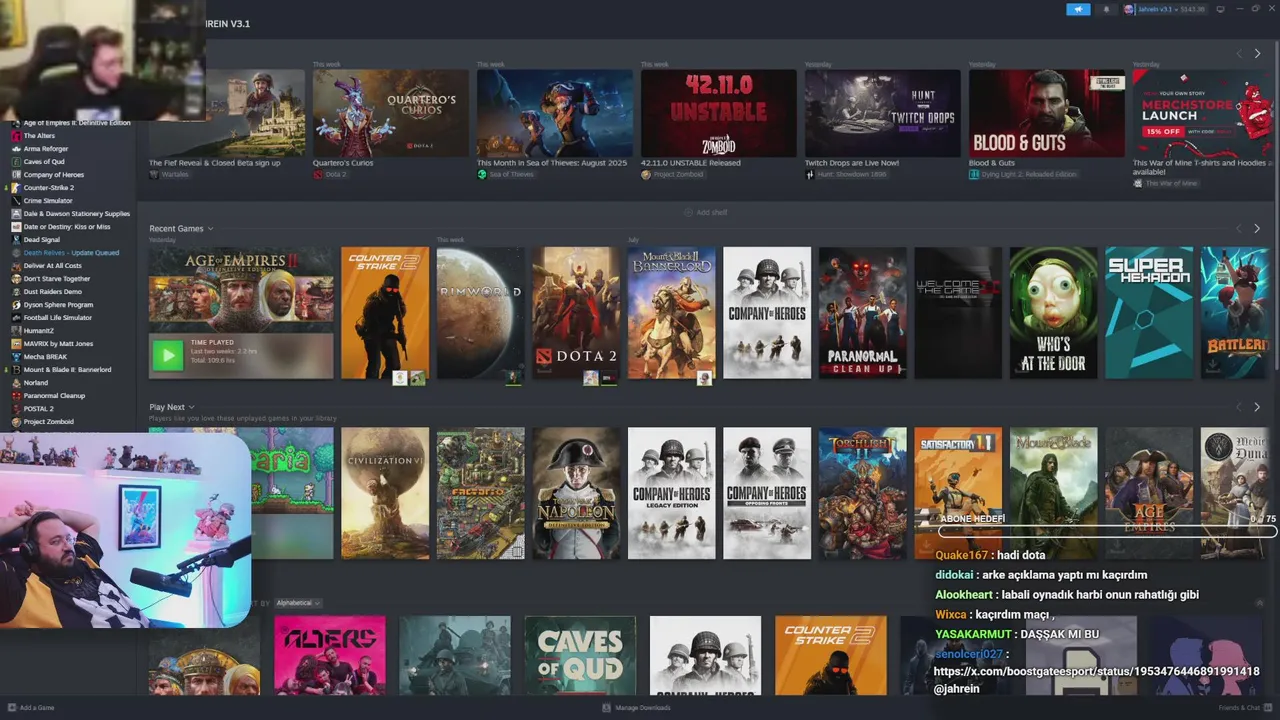Image resolution: width=1280 pixels, height=720 pixels.
Task: Click the Don't Starve Together sidebar icon
Action: point(16,279)
